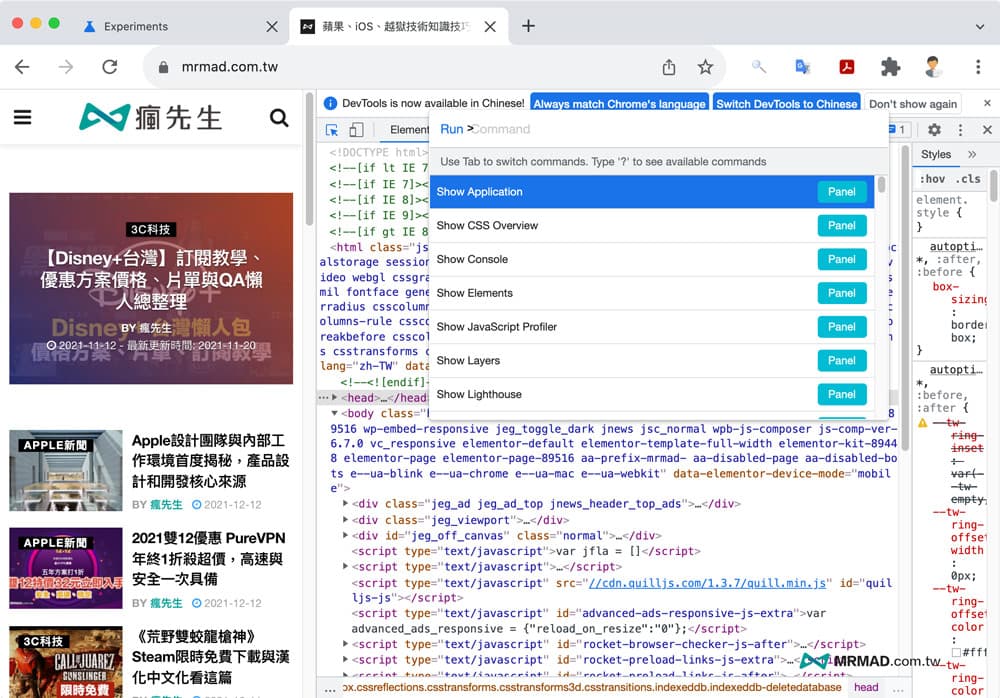Run the Show Application command
Image resolution: width=1000 pixels, height=698 pixels.
(652, 192)
